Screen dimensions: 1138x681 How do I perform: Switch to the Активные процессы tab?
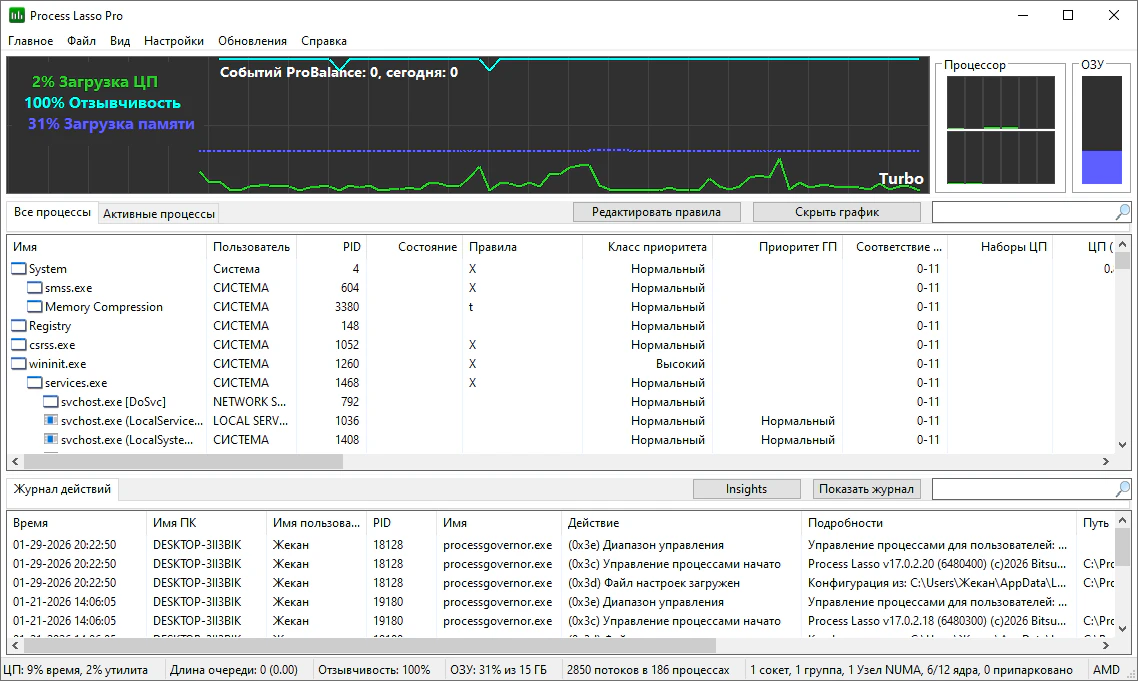(x=159, y=214)
